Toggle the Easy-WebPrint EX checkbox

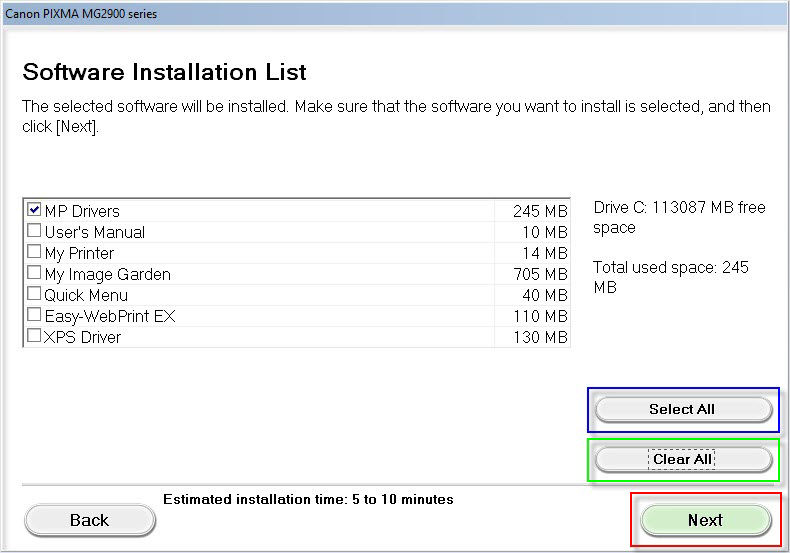click(34, 315)
